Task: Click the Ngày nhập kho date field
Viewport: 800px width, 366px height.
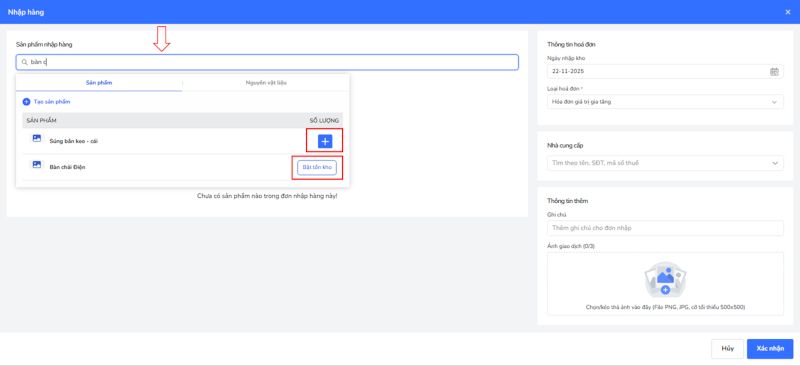Action: (x=665, y=71)
